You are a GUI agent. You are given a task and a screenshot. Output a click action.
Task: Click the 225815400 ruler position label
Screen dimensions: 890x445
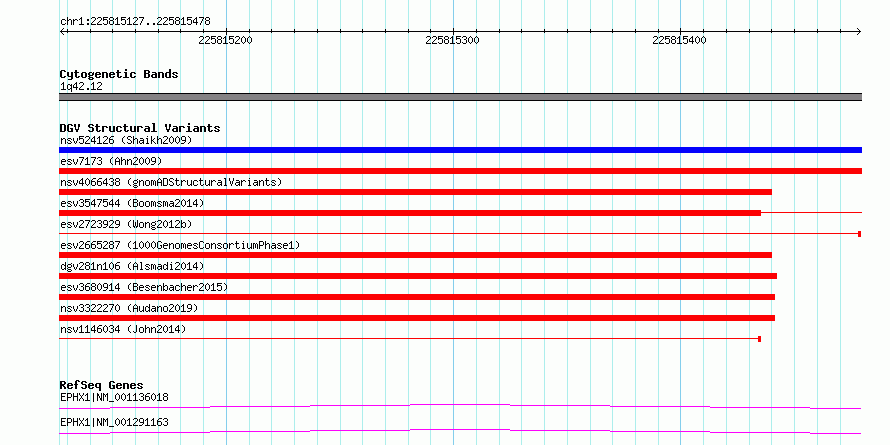679,40
